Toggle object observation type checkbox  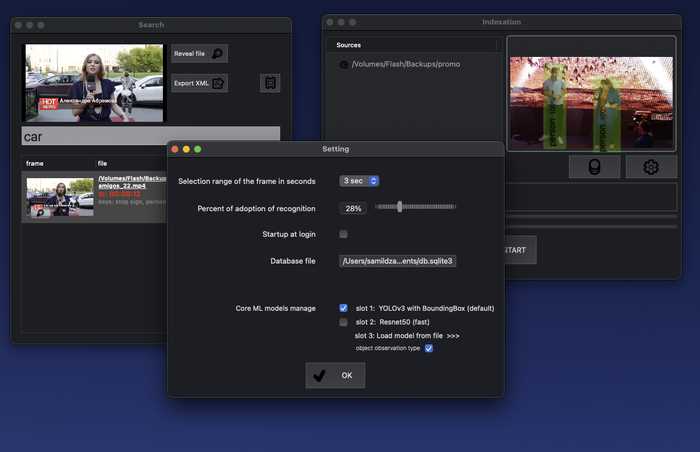429,348
